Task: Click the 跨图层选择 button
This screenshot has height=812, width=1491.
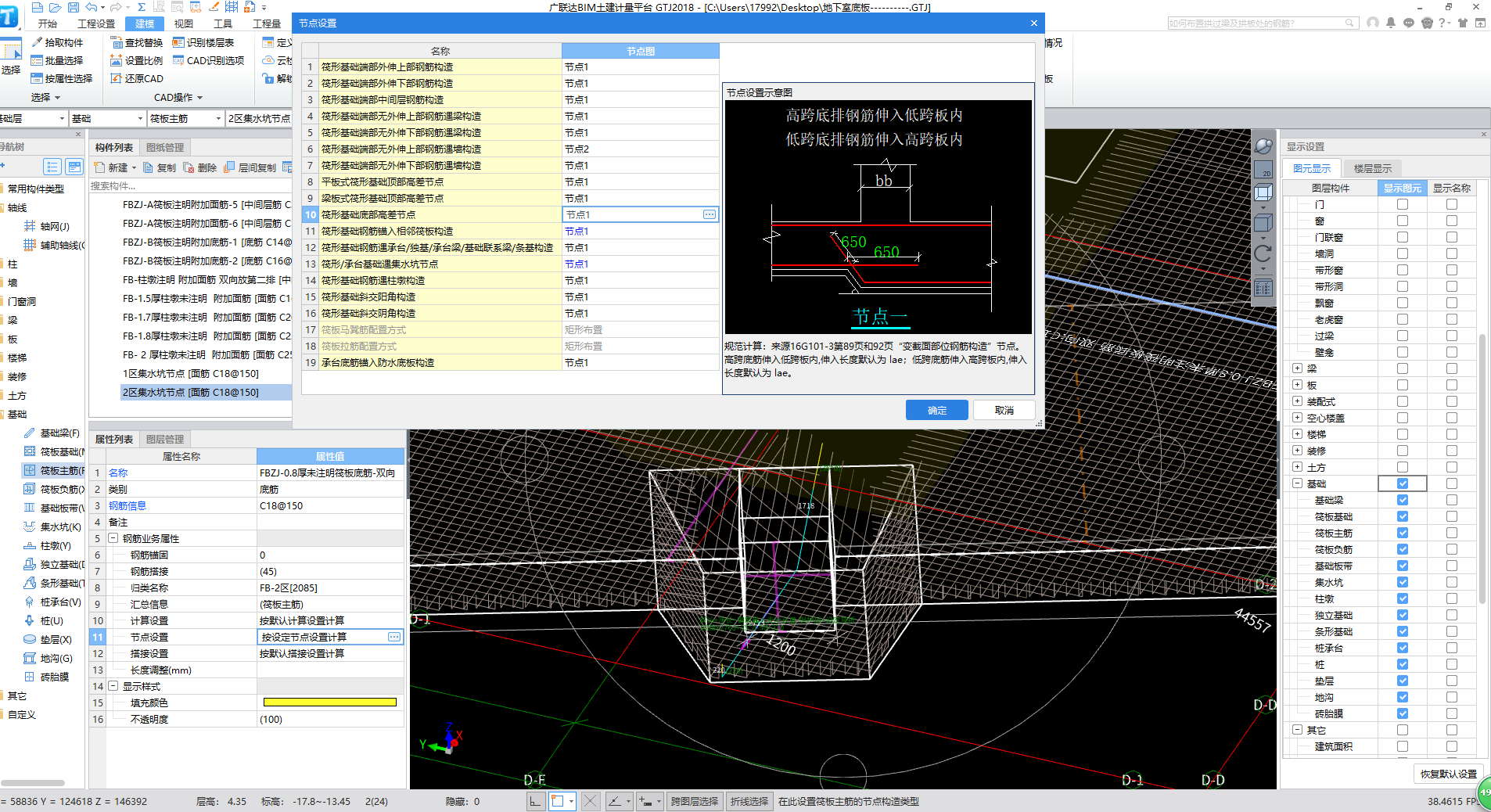Action: [694, 801]
